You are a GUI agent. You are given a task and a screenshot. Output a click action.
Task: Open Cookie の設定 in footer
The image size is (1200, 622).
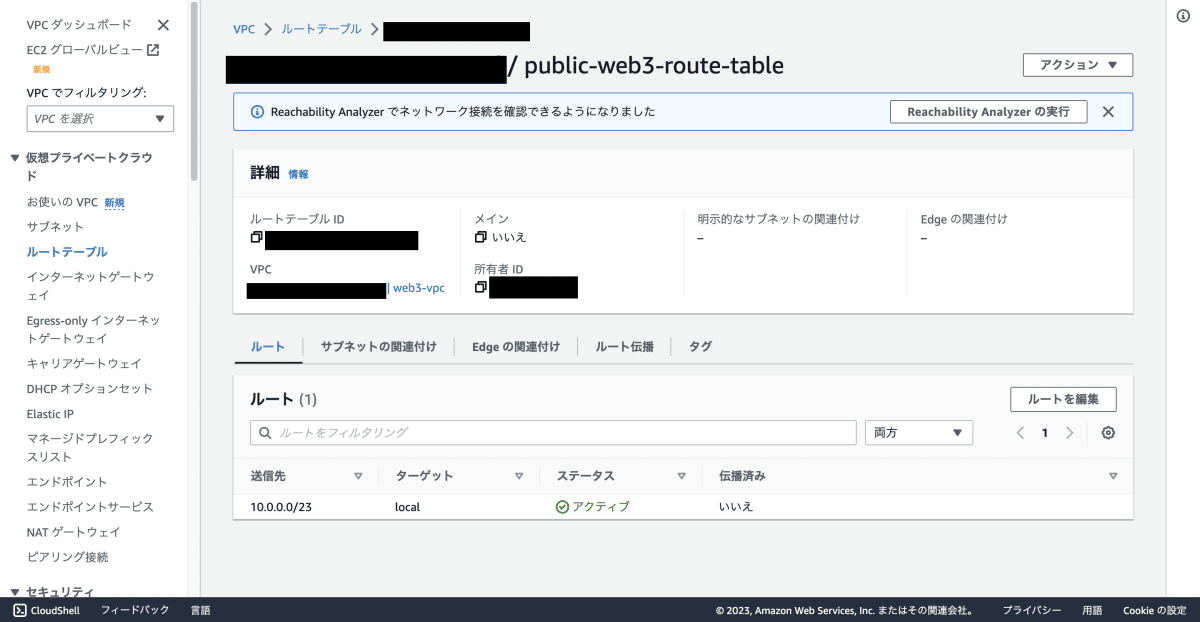[x=1154, y=610]
